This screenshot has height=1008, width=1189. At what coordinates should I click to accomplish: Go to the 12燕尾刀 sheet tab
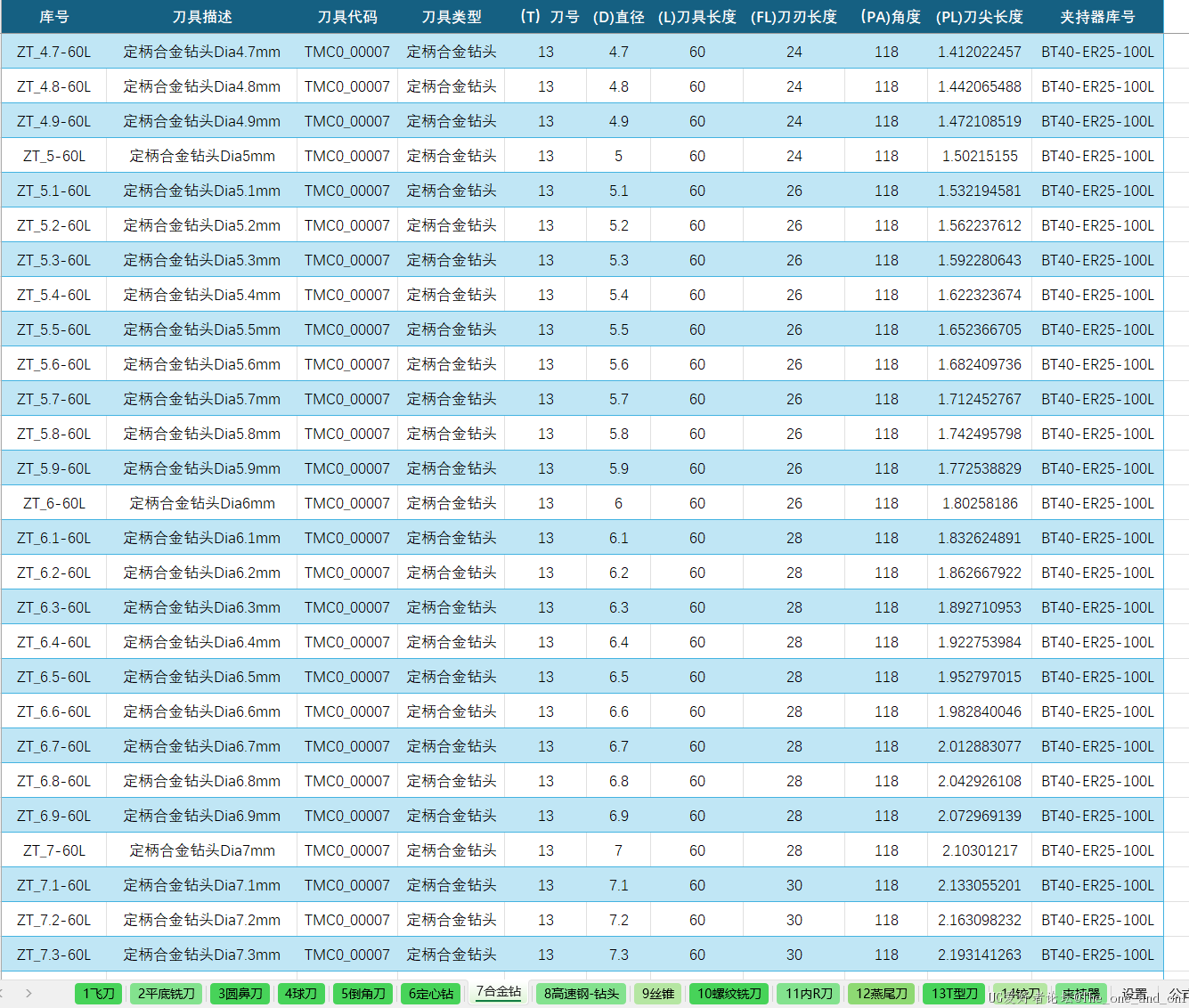[882, 994]
